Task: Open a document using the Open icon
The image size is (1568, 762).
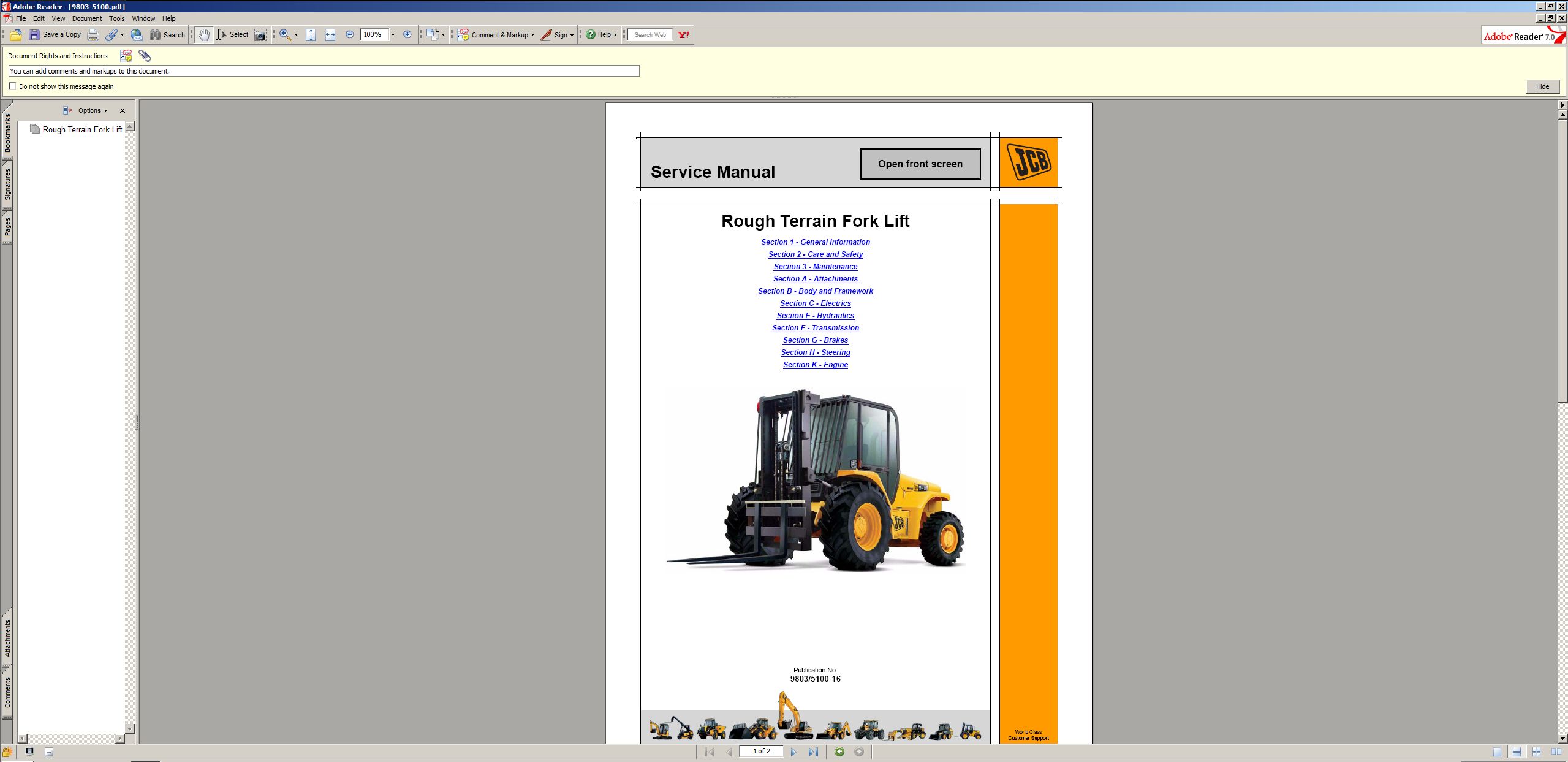Action: [15, 35]
